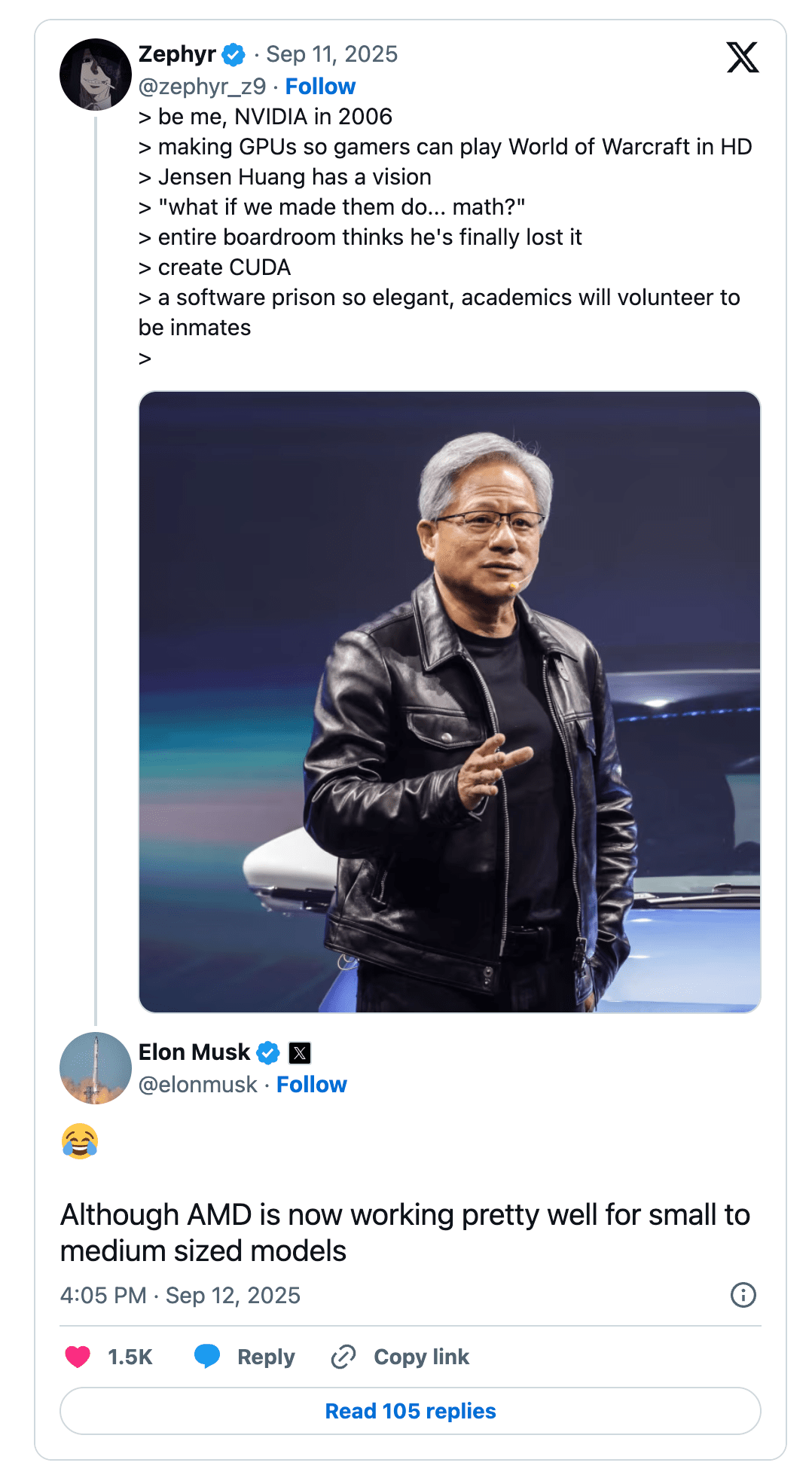
Task: Click the 1.5K like count
Action: (x=130, y=1357)
